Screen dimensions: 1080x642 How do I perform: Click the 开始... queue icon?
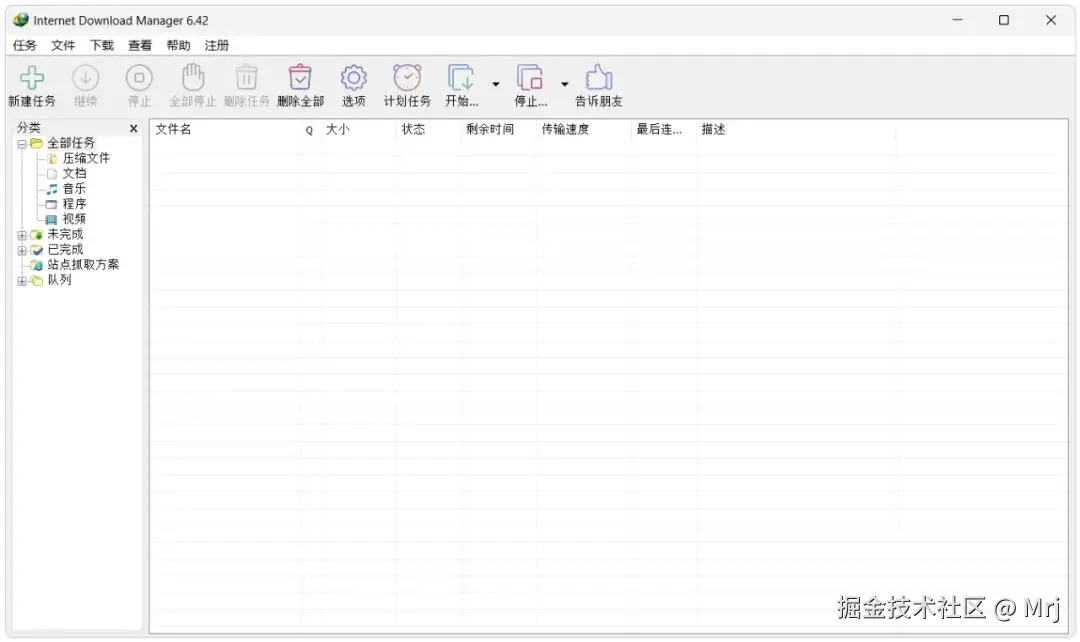pyautogui.click(x=461, y=78)
